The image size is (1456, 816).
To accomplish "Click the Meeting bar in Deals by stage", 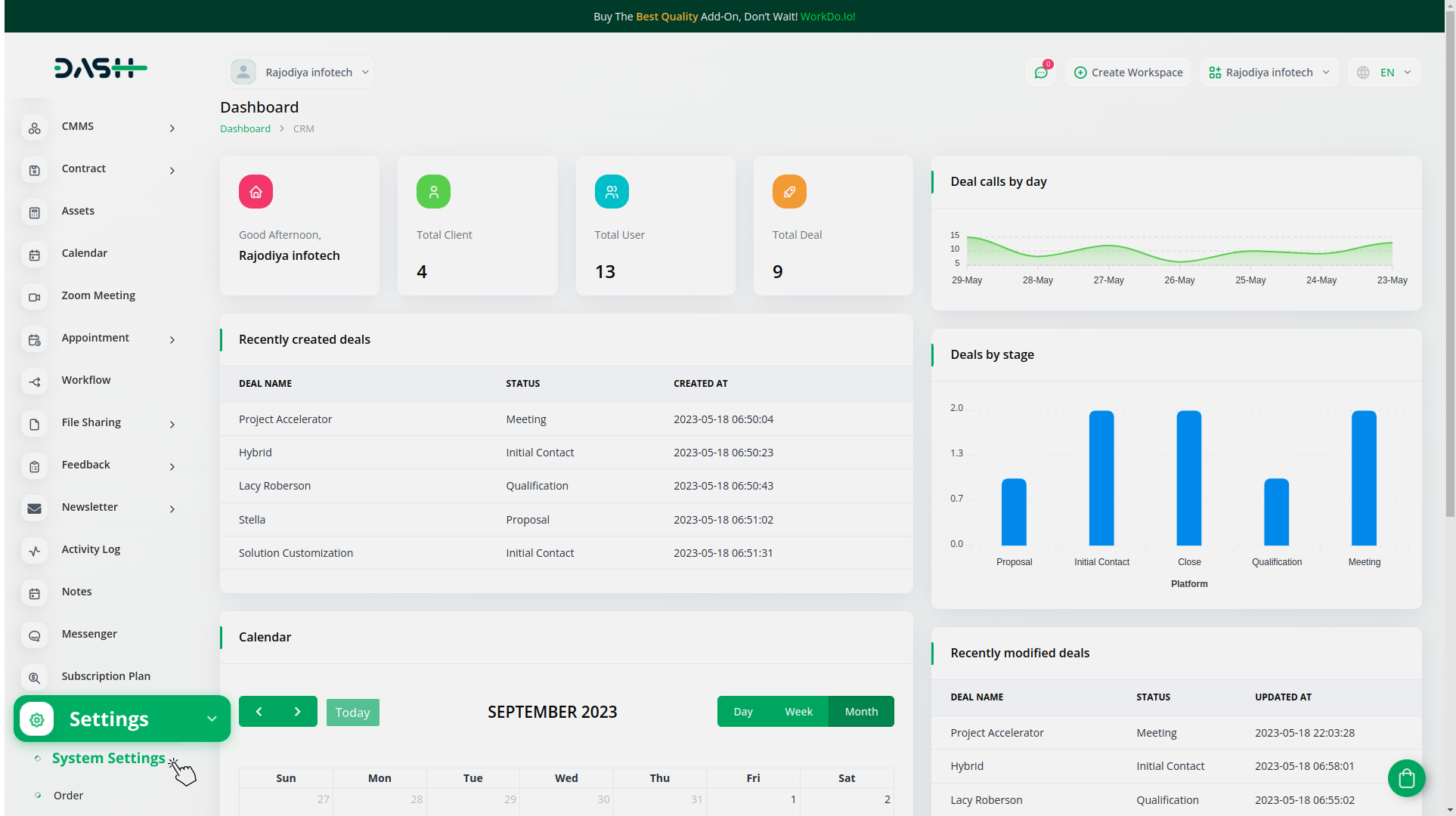I will (x=1364, y=478).
